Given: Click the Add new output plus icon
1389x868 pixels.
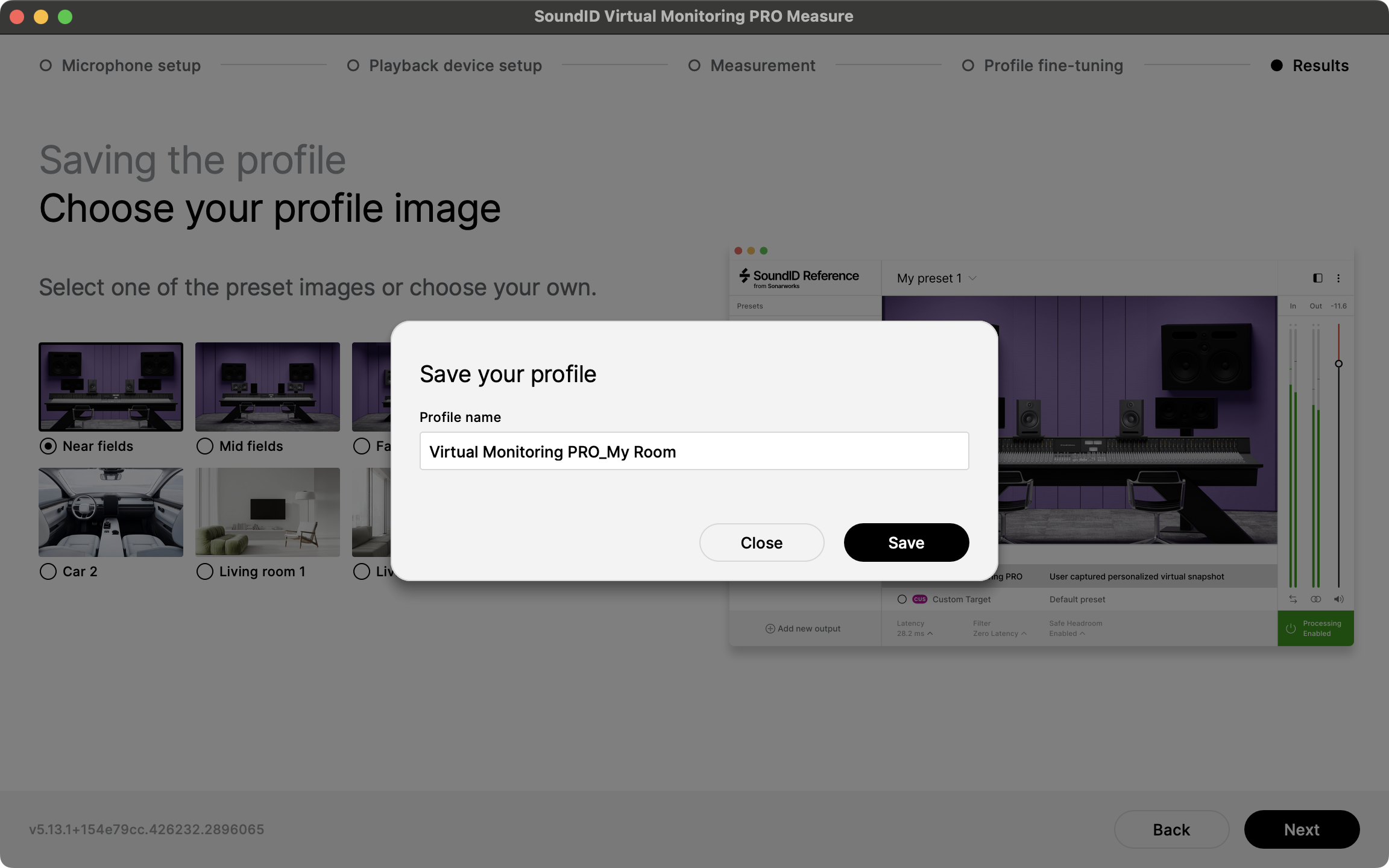Looking at the screenshot, I should [770, 629].
